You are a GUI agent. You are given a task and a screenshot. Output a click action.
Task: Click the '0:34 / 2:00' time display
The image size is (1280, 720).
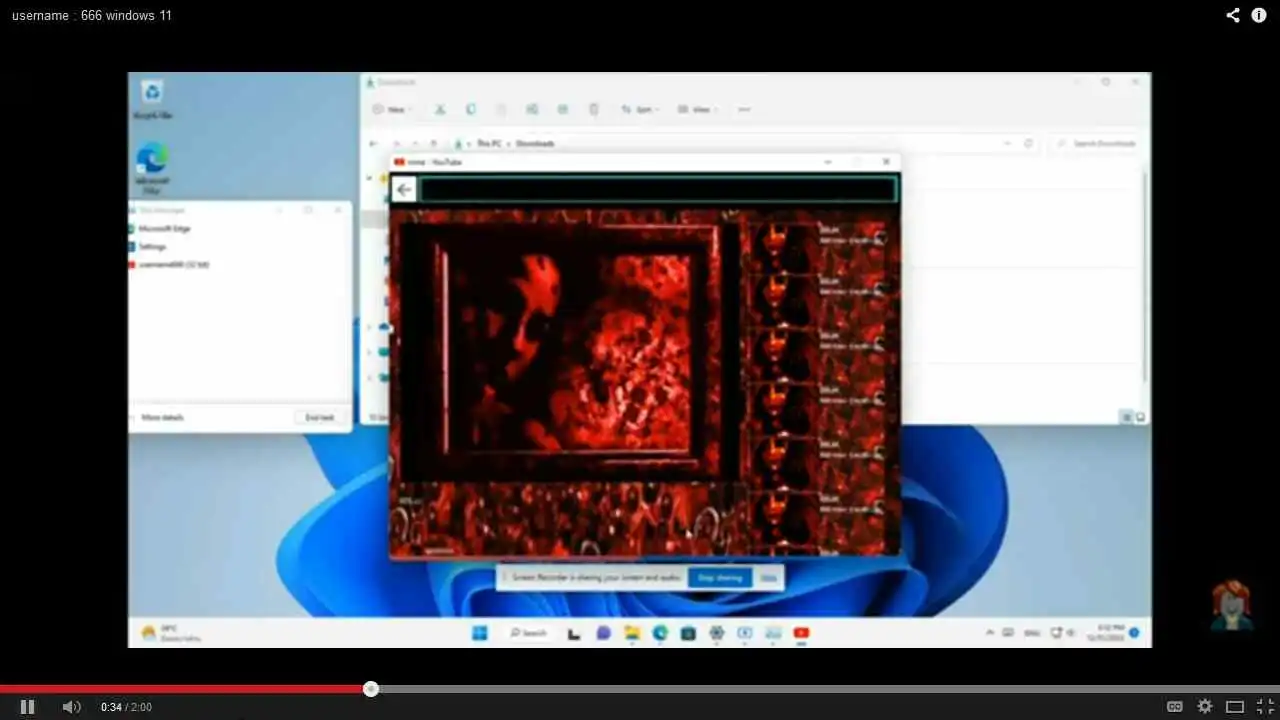[x=126, y=707]
